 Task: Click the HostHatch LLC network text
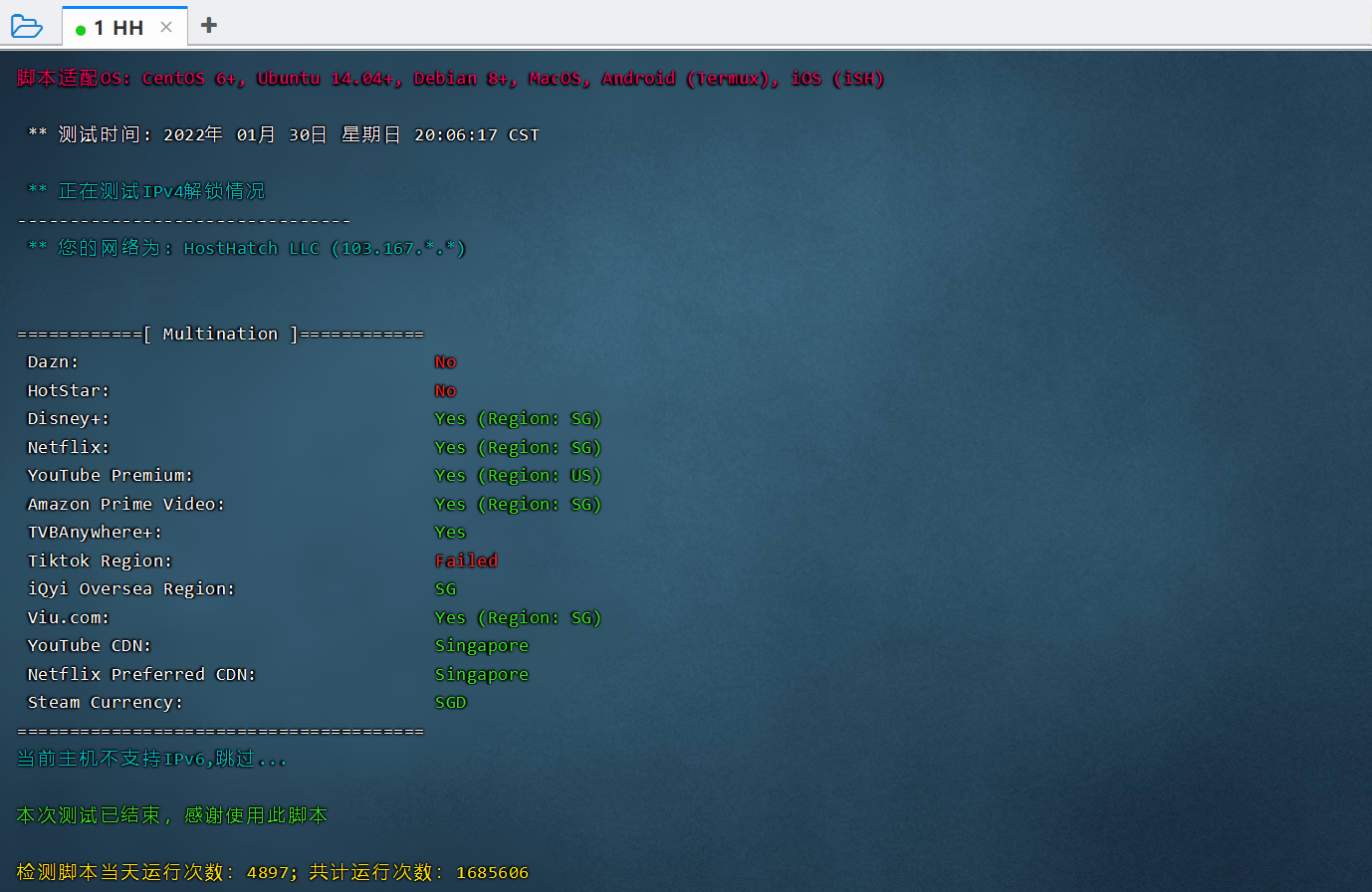(x=251, y=249)
